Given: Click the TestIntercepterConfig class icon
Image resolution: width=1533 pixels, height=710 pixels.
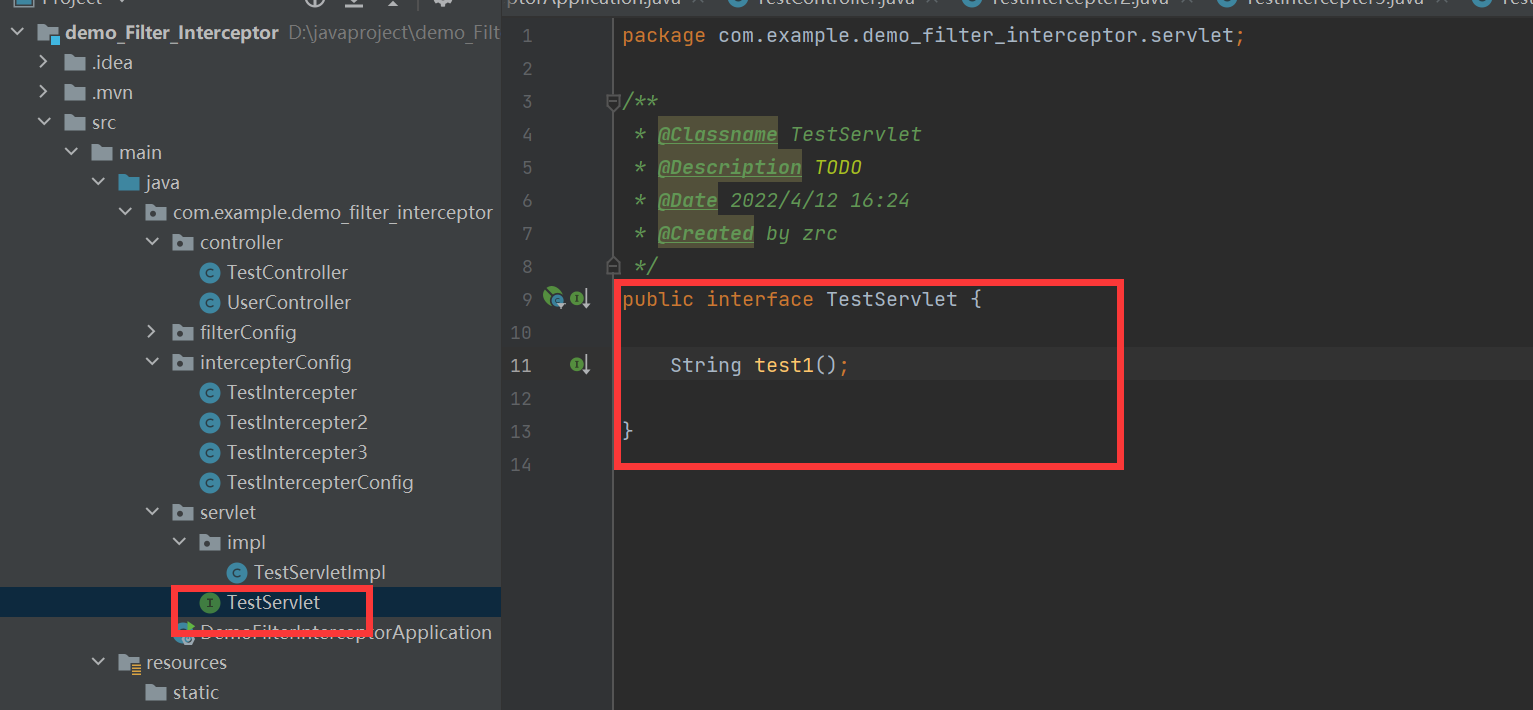Looking at the screenshot, I should (x=209, y=483).
